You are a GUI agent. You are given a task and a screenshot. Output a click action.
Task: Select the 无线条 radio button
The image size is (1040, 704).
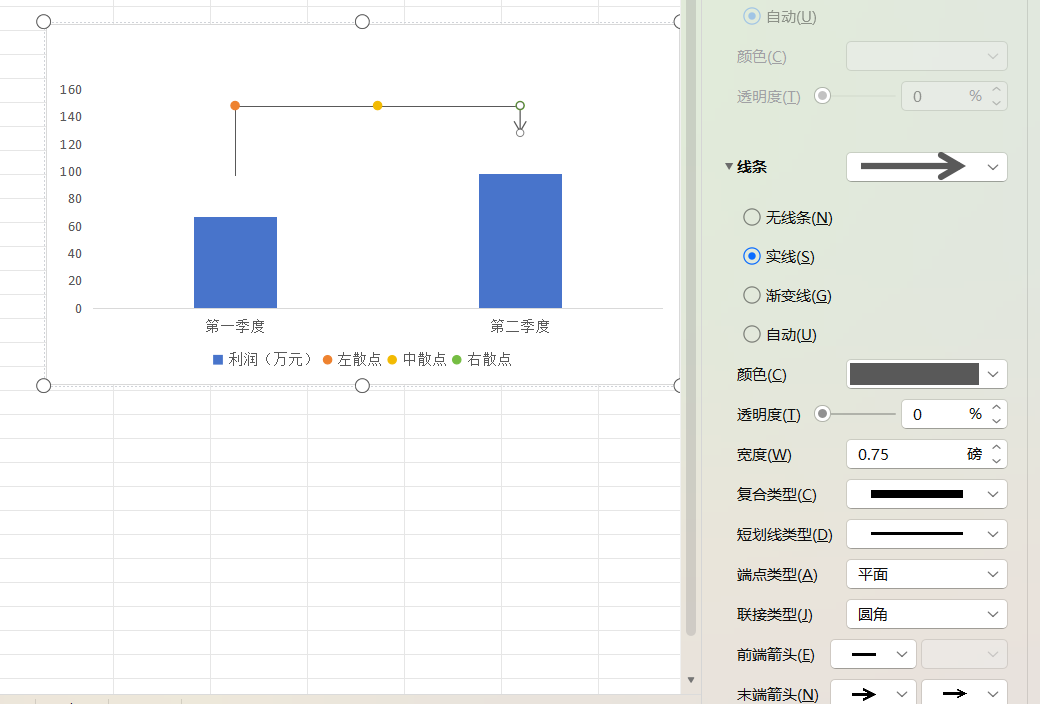point(751,217)
